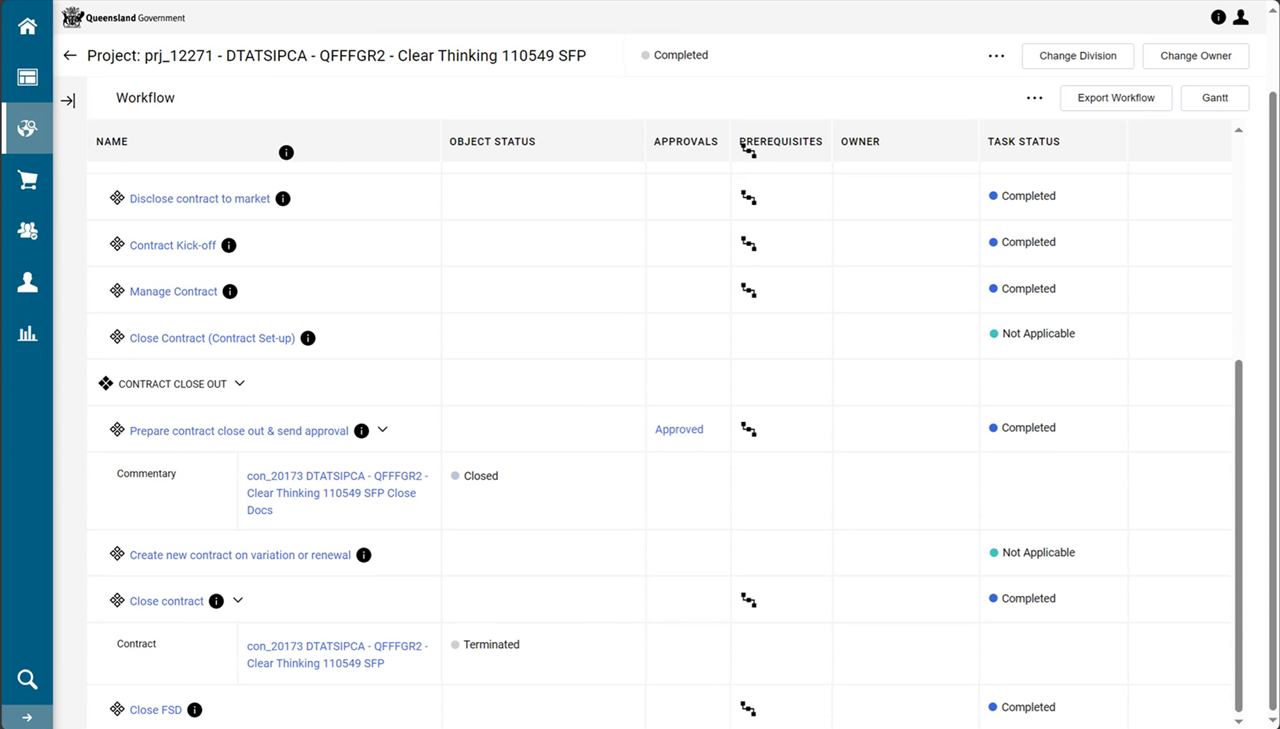The width and height of the screenshot is (1280, 729).
Task: Click info icon beside Contract Kick-off
Action: click(x=229, y=245)
